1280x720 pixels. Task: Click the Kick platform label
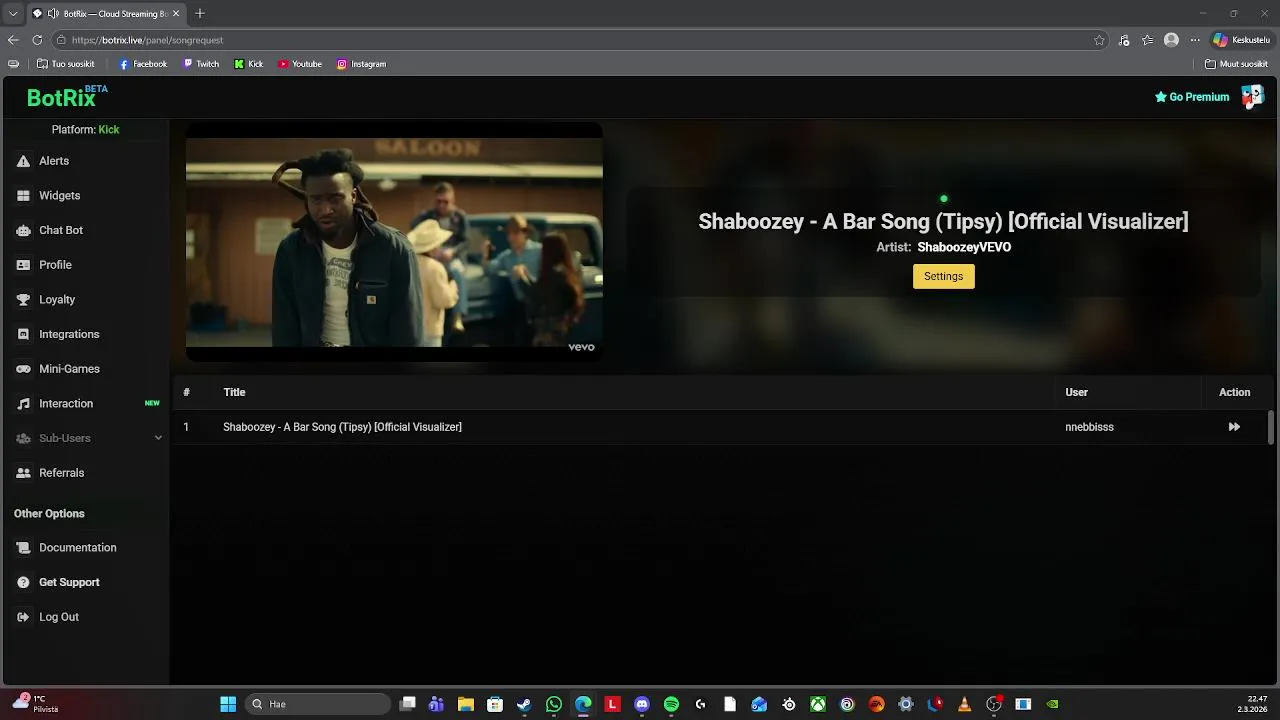tap(108, 130)
